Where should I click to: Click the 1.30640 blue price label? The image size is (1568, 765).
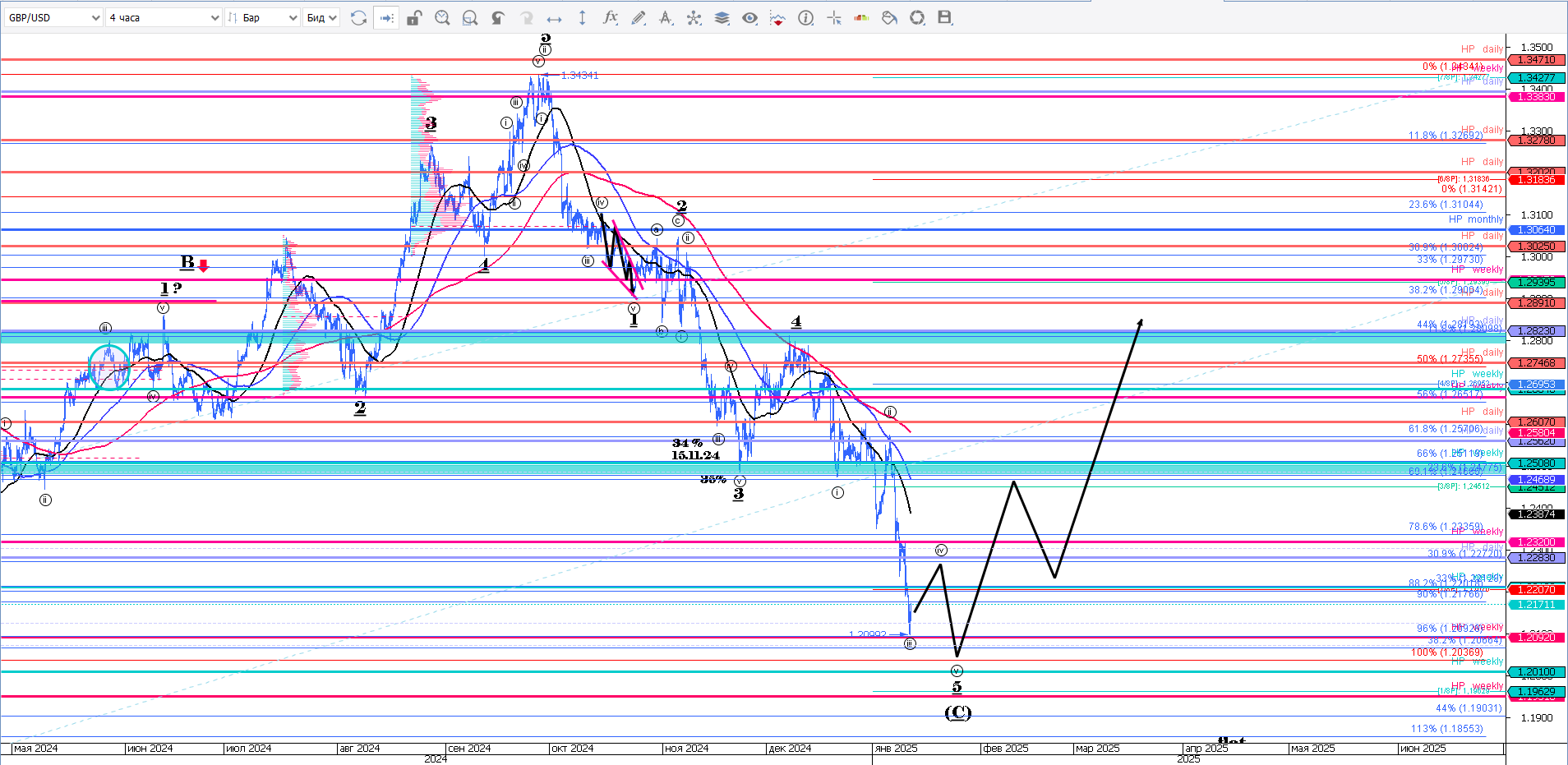[1536, 230]
